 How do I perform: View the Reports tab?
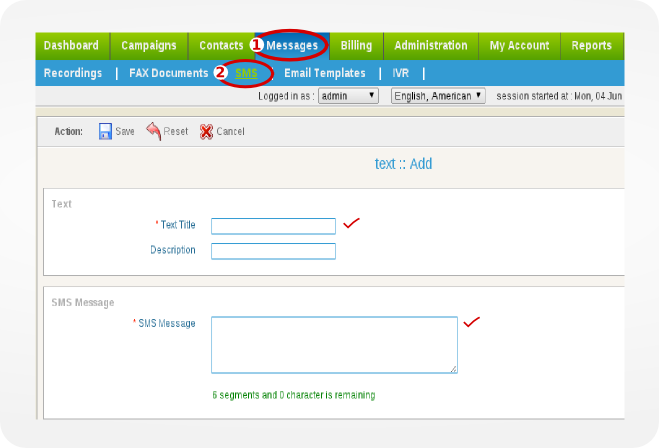[592, 45]
